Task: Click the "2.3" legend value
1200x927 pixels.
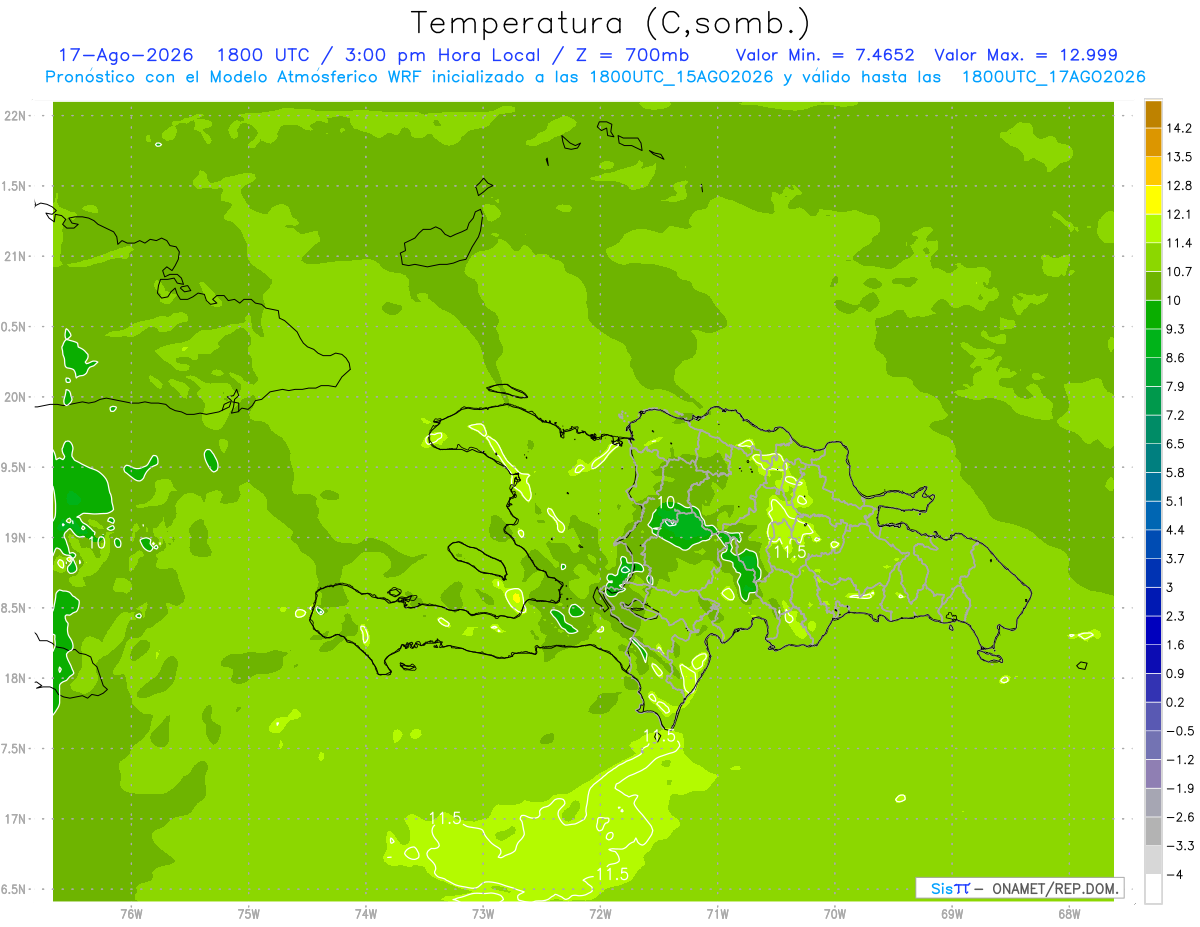Action: pyautogui.click(x=1177, y=616)
